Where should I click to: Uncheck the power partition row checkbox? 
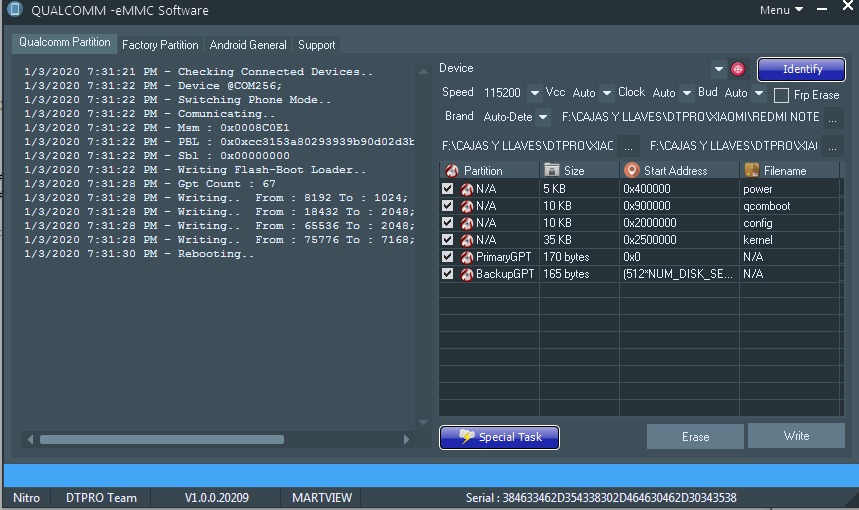(447, 189)
